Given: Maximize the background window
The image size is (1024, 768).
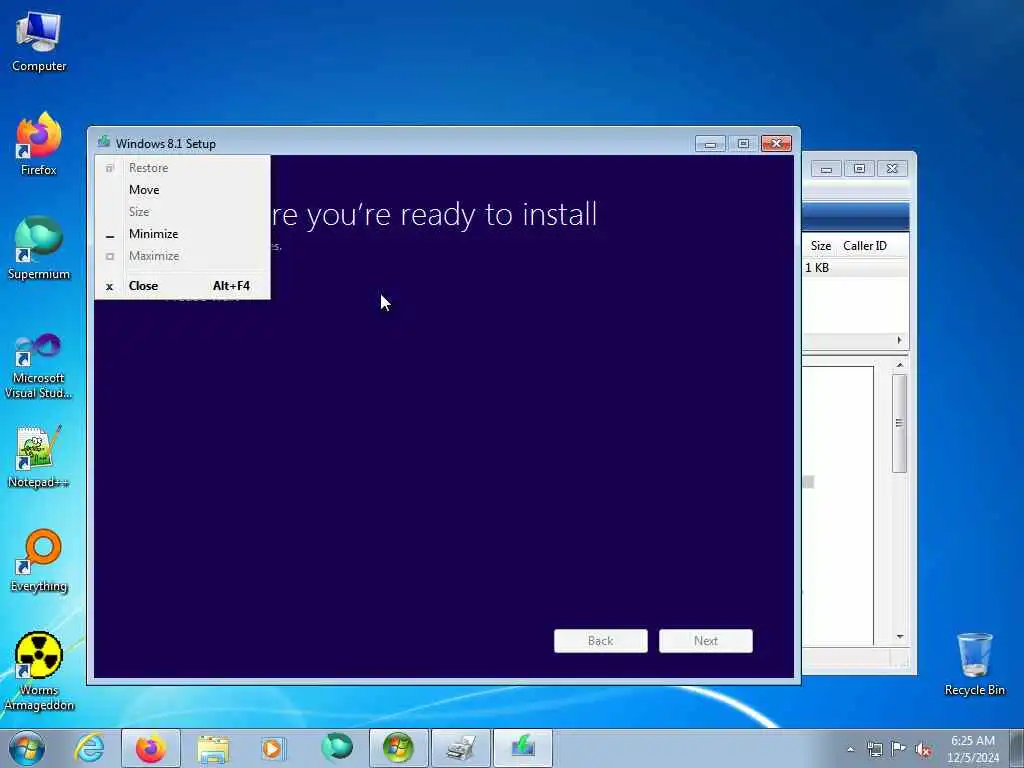Looking at the screenshot, I should click(859, 169).
